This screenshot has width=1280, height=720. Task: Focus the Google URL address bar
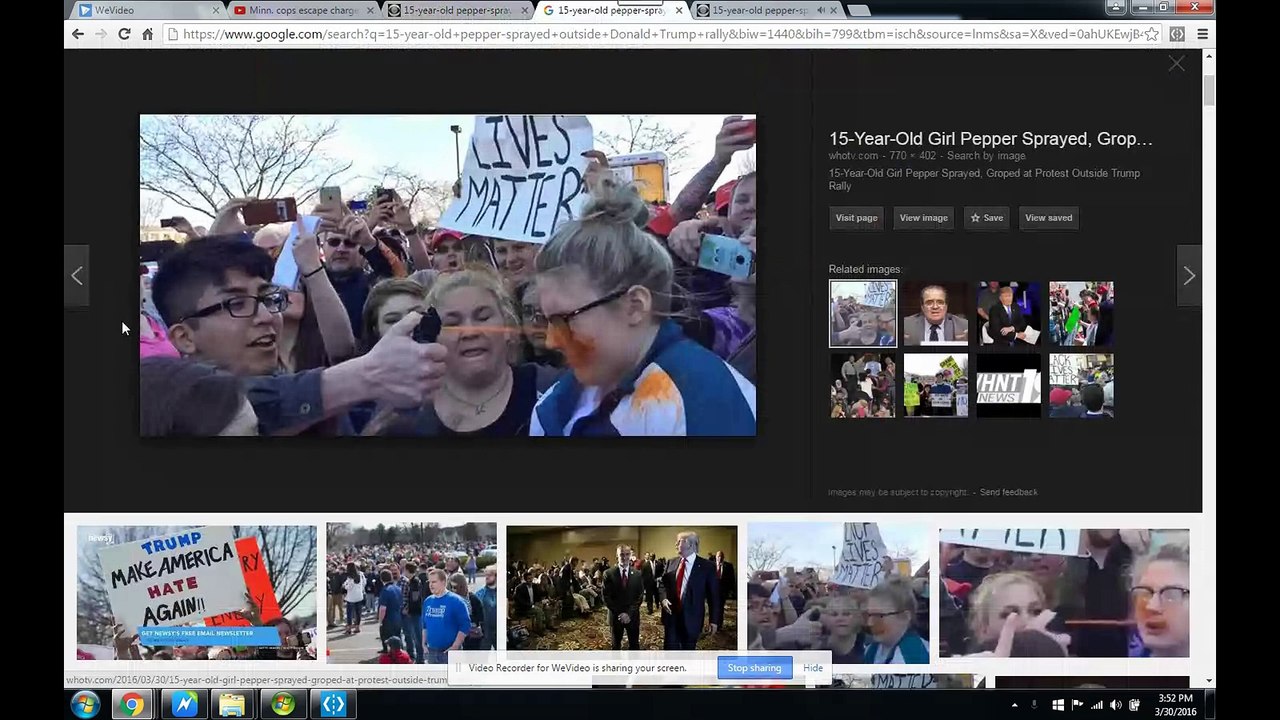(660, 34)
